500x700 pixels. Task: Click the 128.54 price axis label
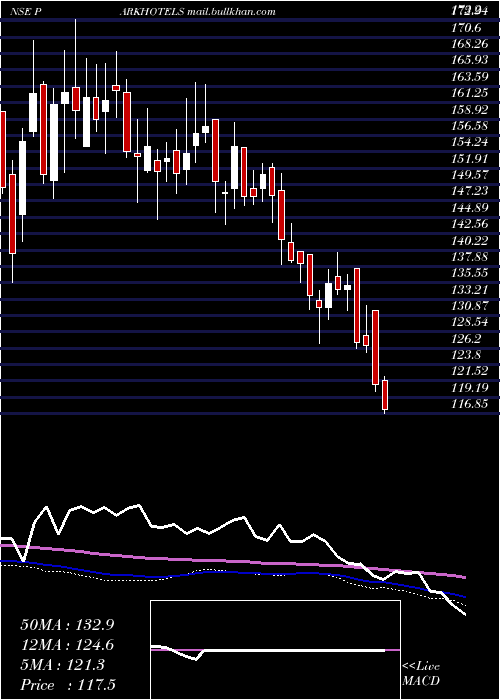tap(471, 322)
